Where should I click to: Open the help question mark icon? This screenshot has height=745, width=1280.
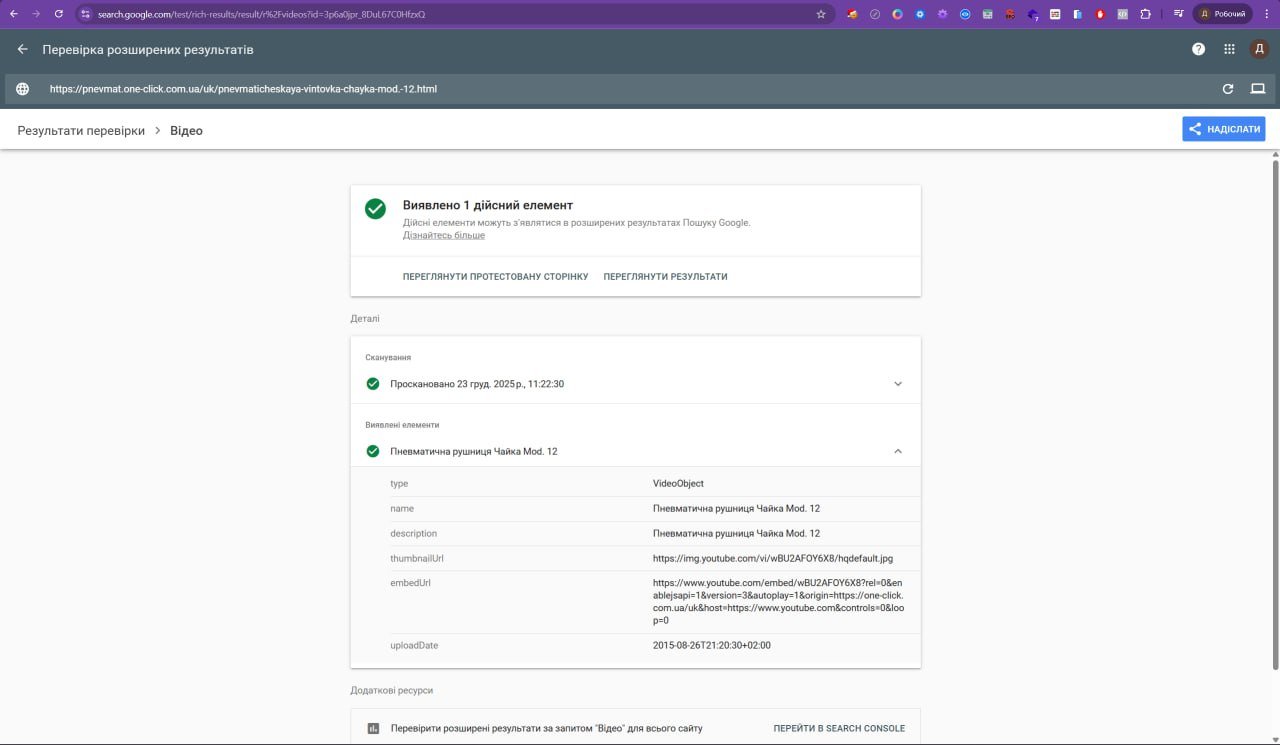click(x=1198, y=49)
